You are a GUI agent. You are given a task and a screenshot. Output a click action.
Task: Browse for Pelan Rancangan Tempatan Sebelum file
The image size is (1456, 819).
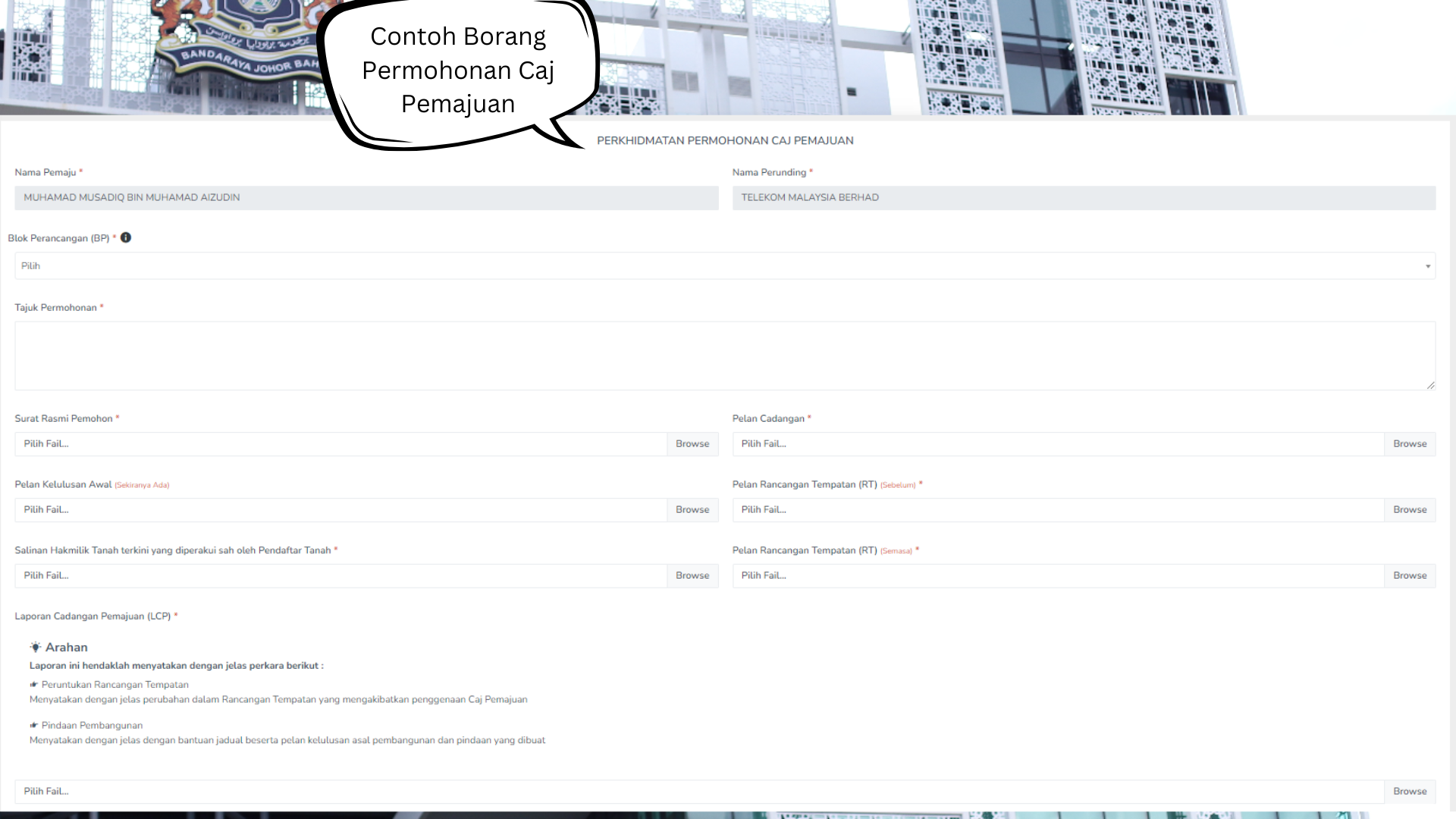coord(1409,510)
